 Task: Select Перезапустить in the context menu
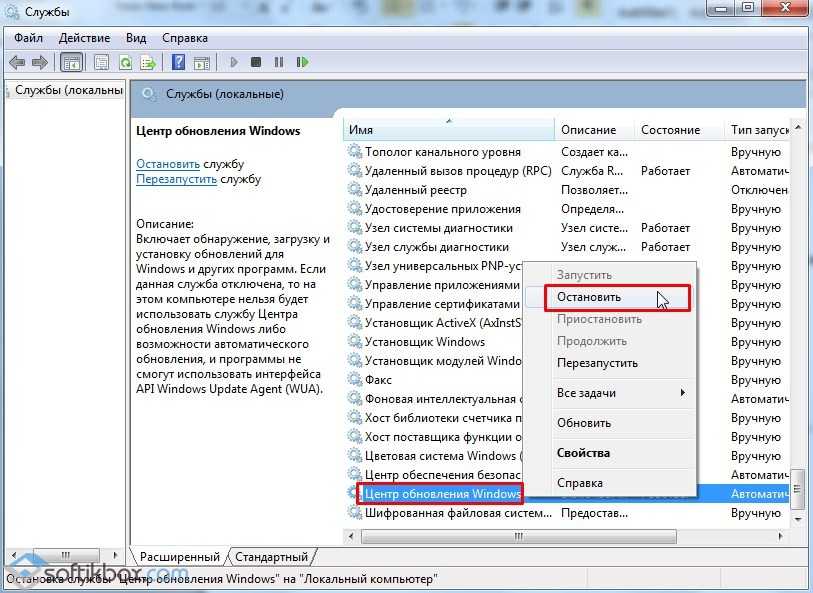tap(597, 363)
